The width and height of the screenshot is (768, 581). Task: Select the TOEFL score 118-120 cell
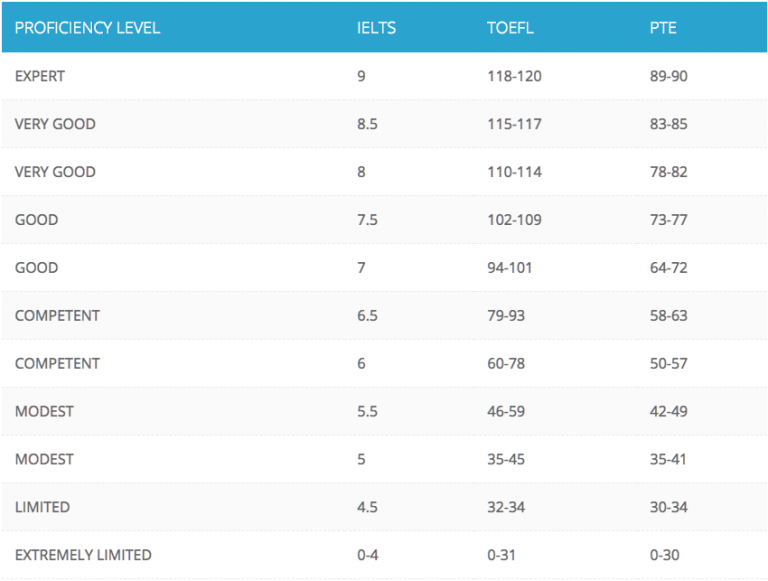tap(514, 76)
